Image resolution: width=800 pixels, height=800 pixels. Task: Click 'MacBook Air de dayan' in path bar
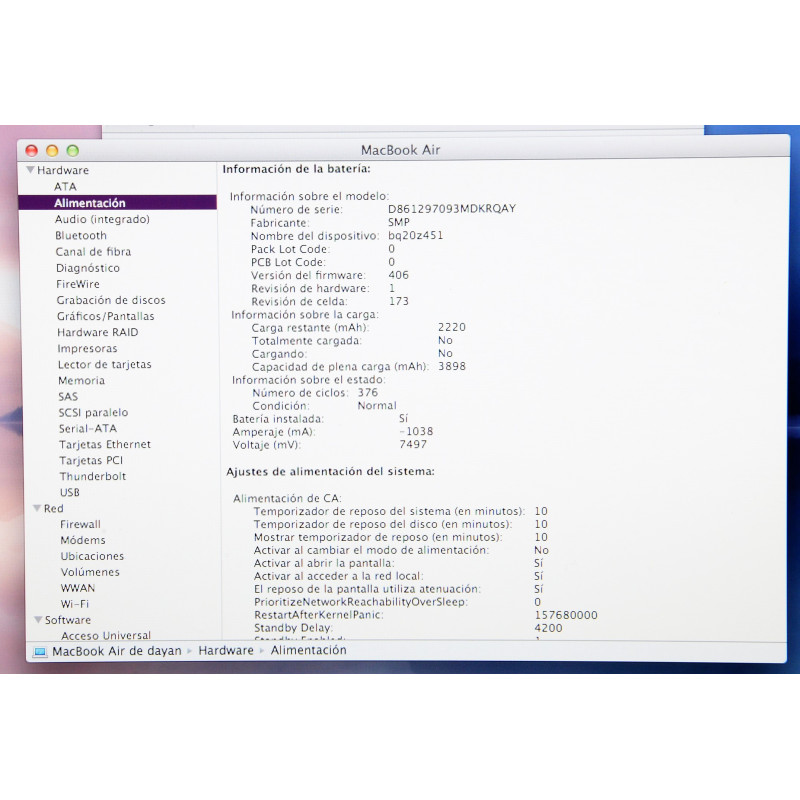pos(117,651)
